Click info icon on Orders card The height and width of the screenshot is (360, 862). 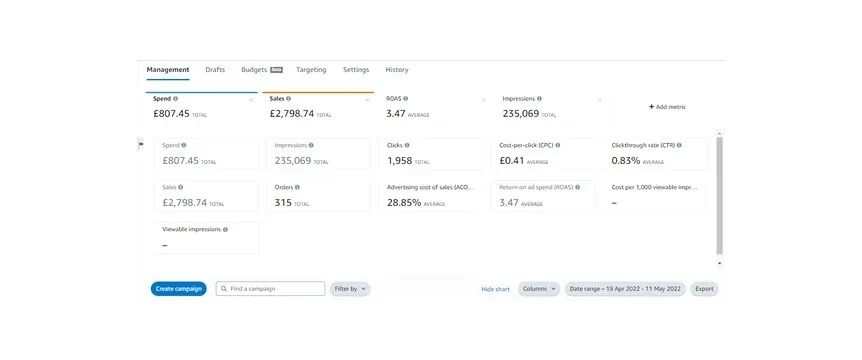point(297,187)
